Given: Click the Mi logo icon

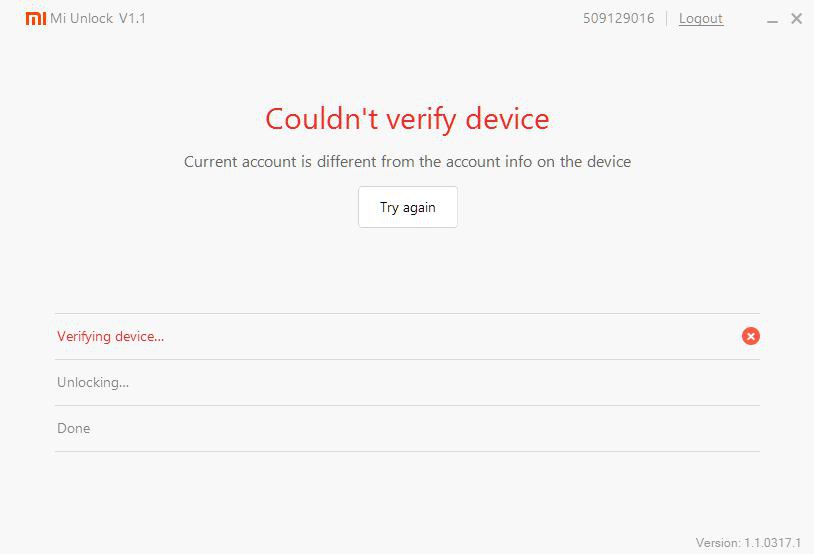Looking at the screenshot, I should (x=36, y=18).
